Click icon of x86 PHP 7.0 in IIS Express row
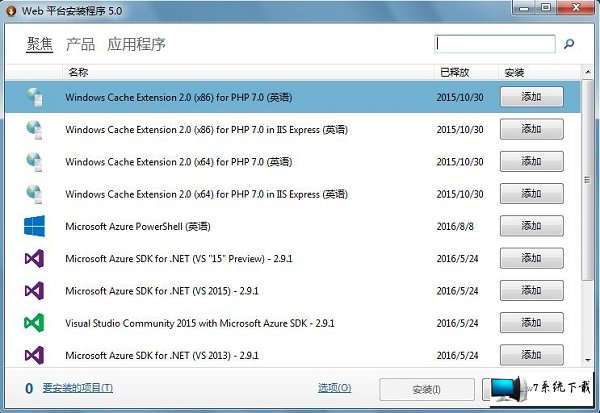 34,130
